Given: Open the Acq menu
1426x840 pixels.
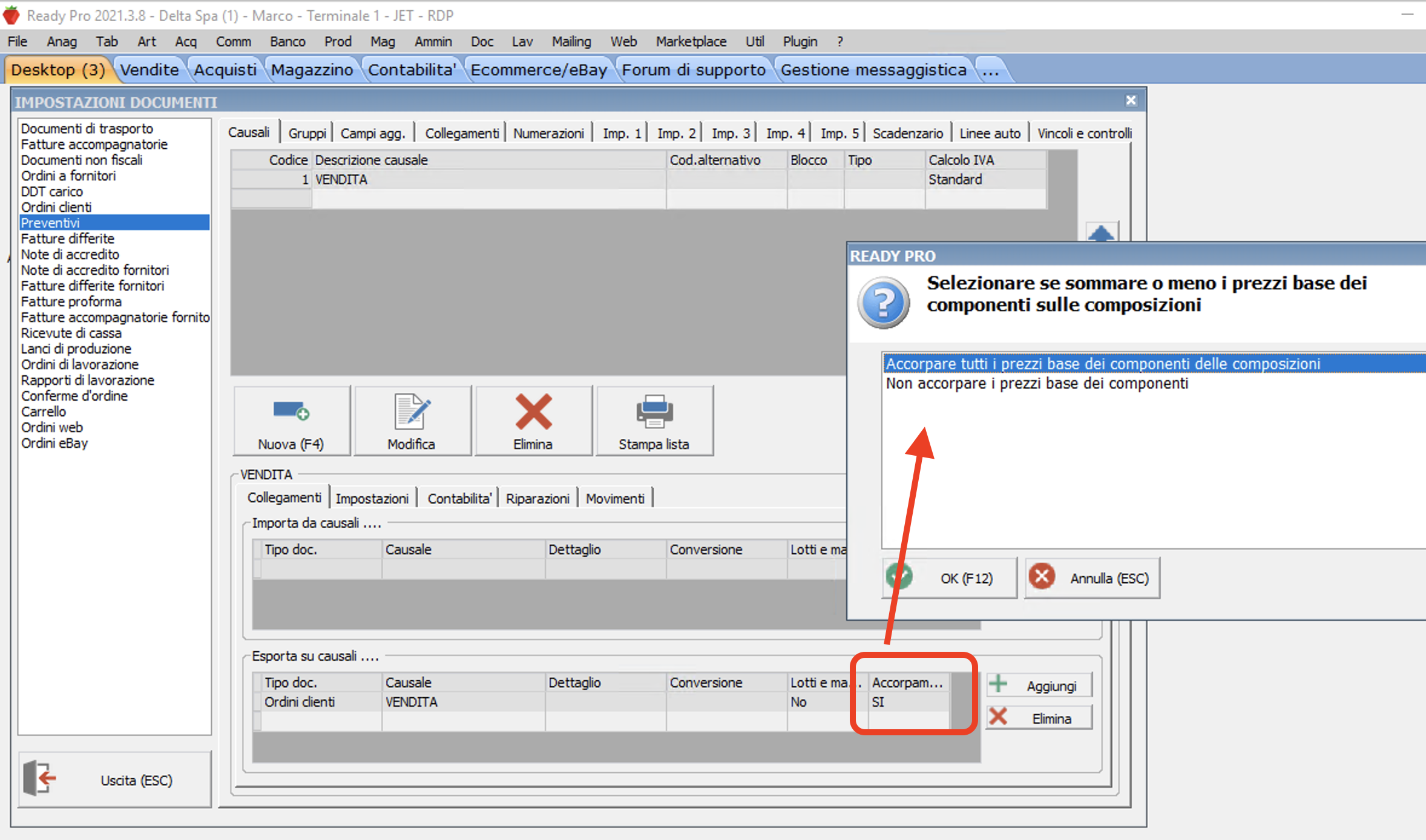Looking at the screenshot, I should coord(186,41).
